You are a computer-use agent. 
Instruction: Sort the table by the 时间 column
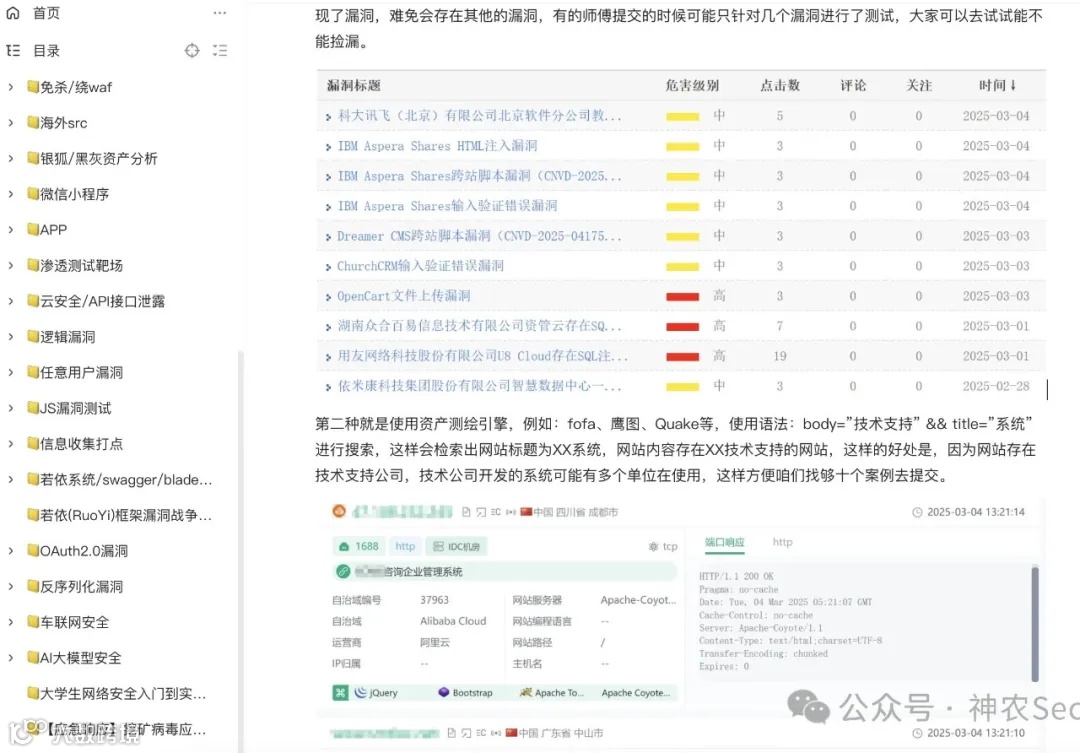(997, 85)
